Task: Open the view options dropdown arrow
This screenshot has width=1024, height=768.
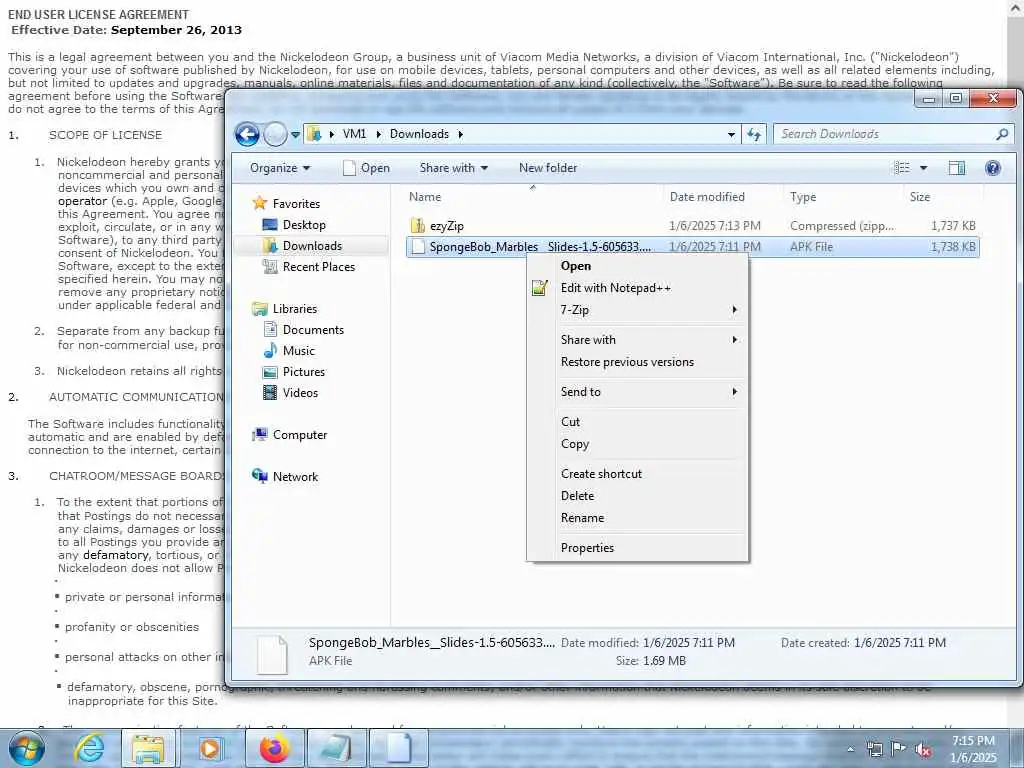Action: tap(923, 168)
